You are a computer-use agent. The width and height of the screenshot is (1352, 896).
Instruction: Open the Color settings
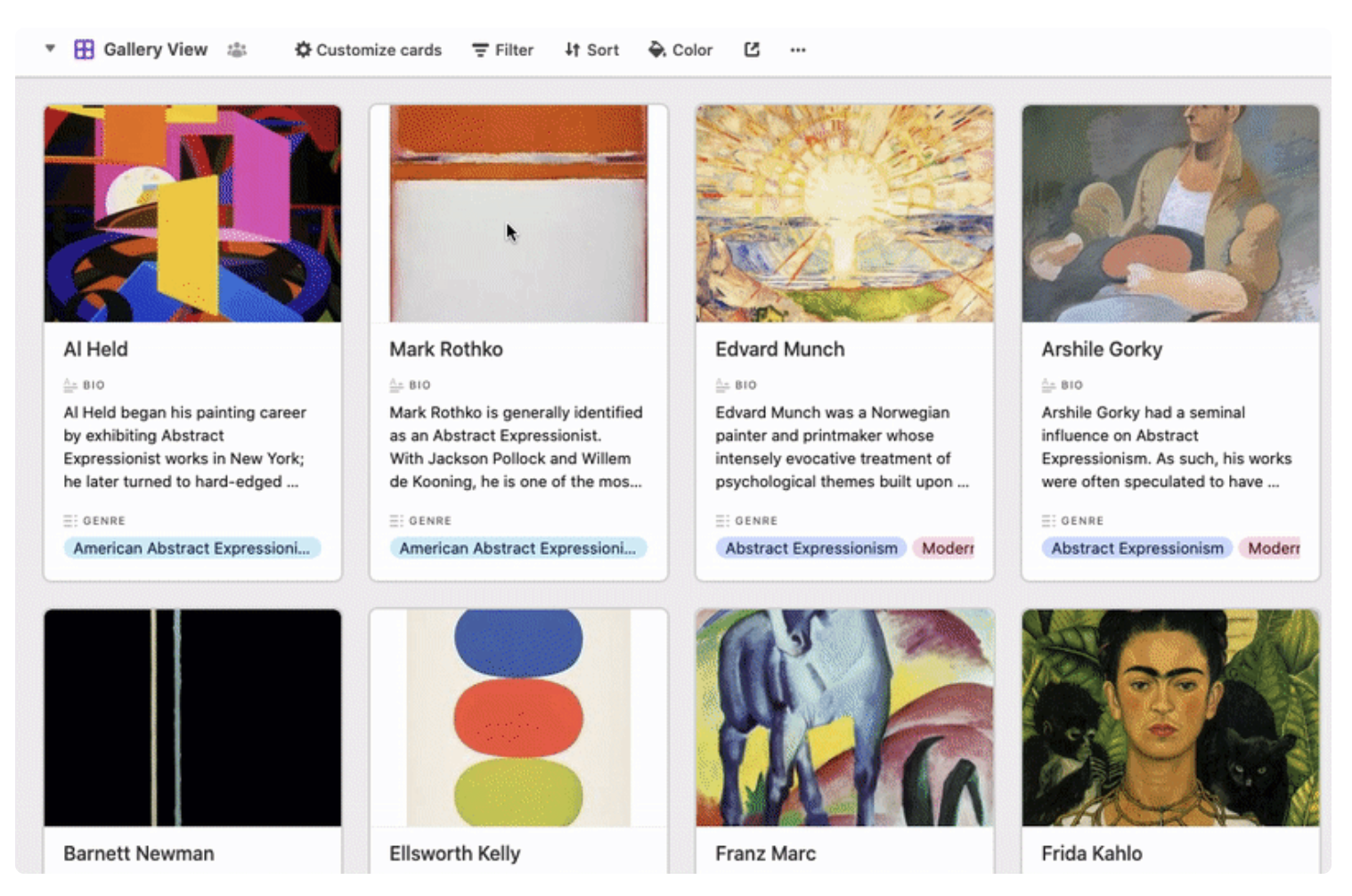692,51
